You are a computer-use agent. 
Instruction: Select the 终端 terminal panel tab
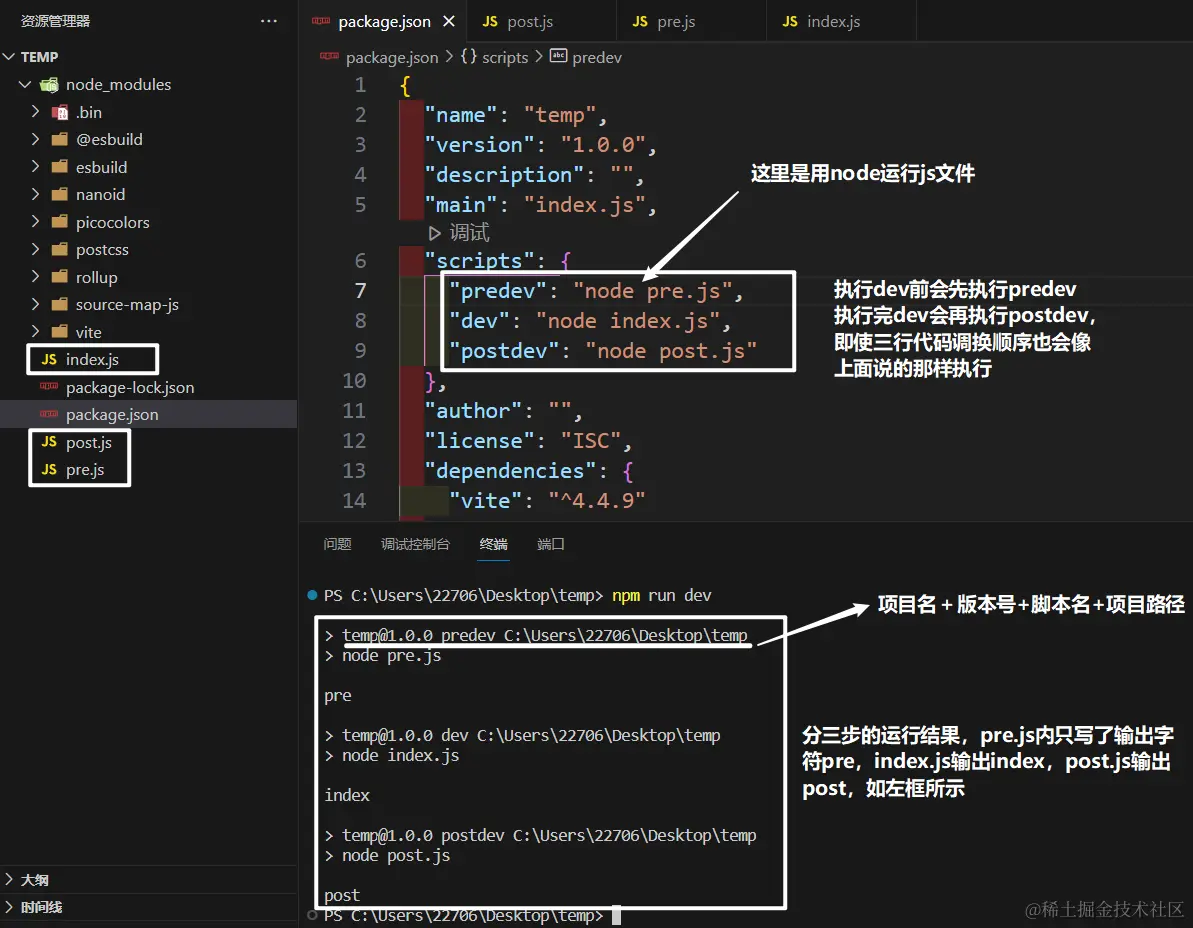pos(493,544)
